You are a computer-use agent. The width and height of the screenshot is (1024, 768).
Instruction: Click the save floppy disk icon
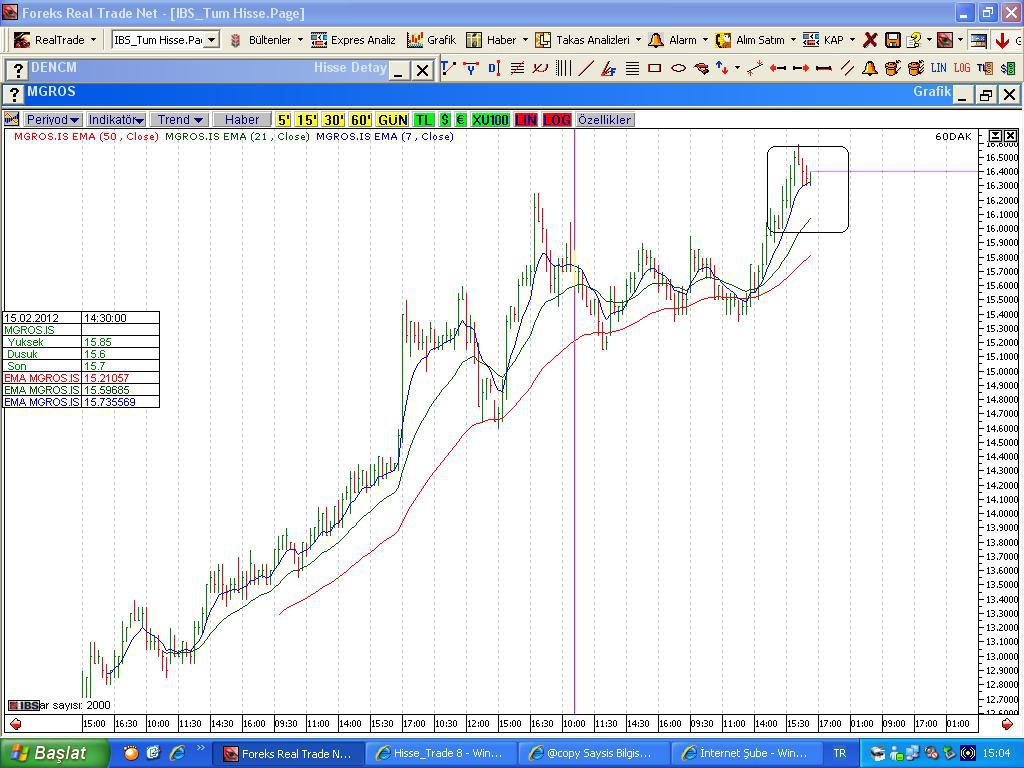[892, 40]
